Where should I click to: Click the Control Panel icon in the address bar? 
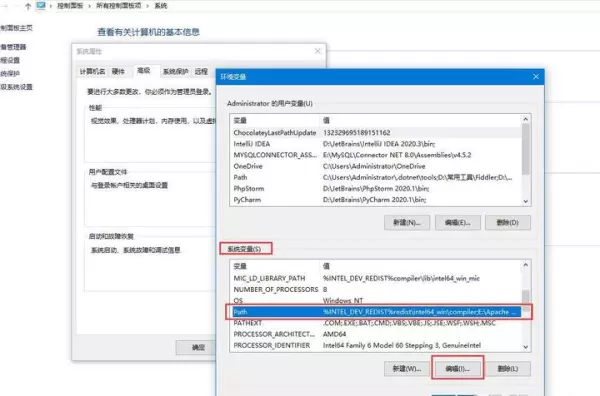point(41,5)
